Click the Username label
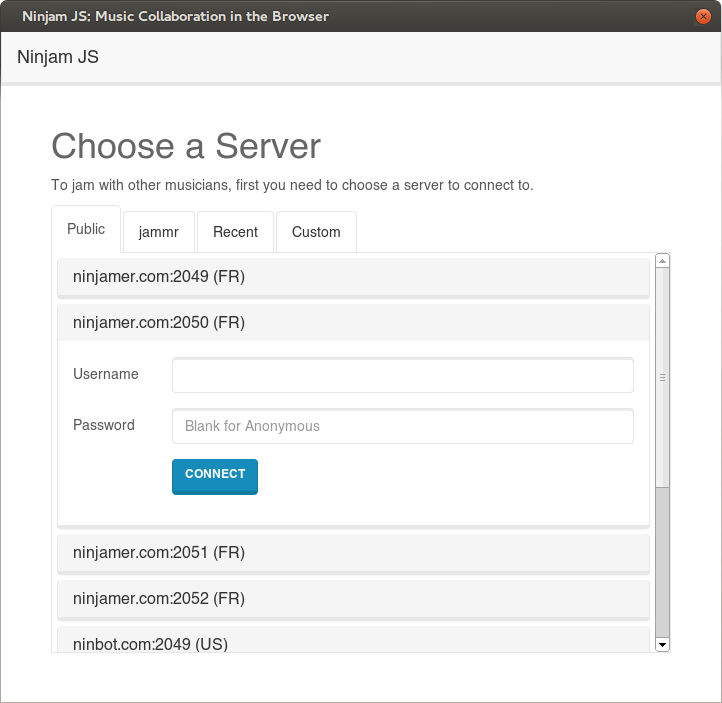The width and height of the screenshot is (722, 703). [x=105, y=374]
